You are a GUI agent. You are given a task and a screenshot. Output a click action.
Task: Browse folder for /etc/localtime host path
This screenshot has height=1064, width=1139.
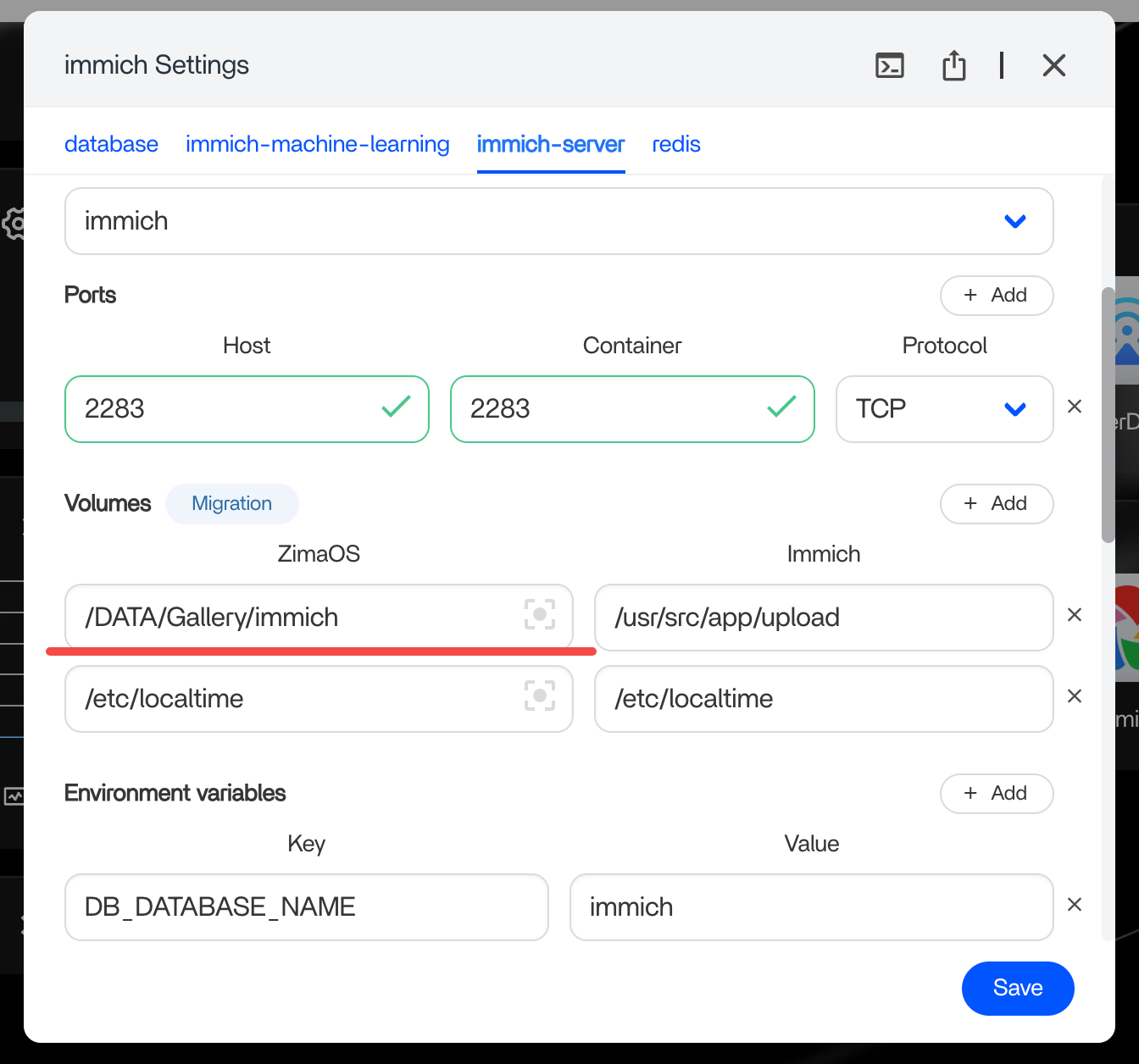(540, 695)
